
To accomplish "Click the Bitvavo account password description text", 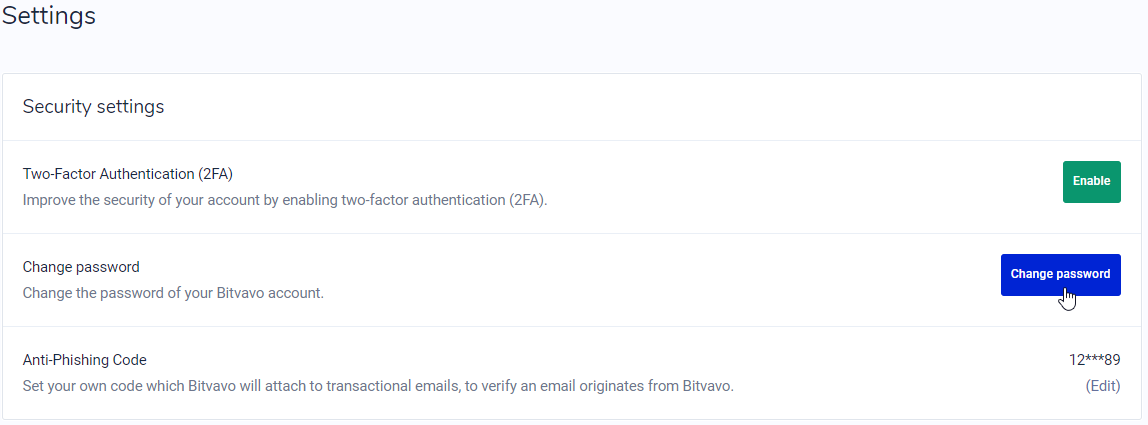I will point(174,293).
